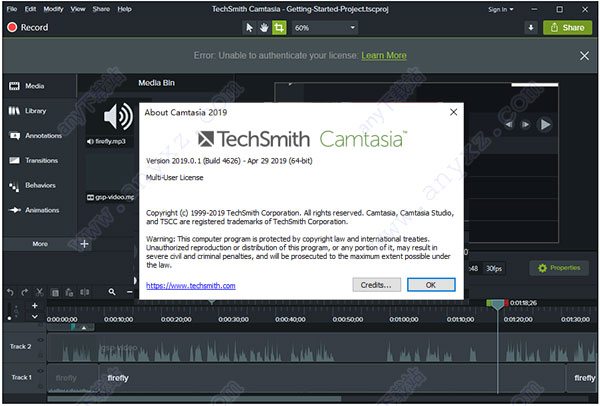Screen dimensions: 600x406
Task: Zoom out timeline with minus icon
Action: tap(130, 292)
